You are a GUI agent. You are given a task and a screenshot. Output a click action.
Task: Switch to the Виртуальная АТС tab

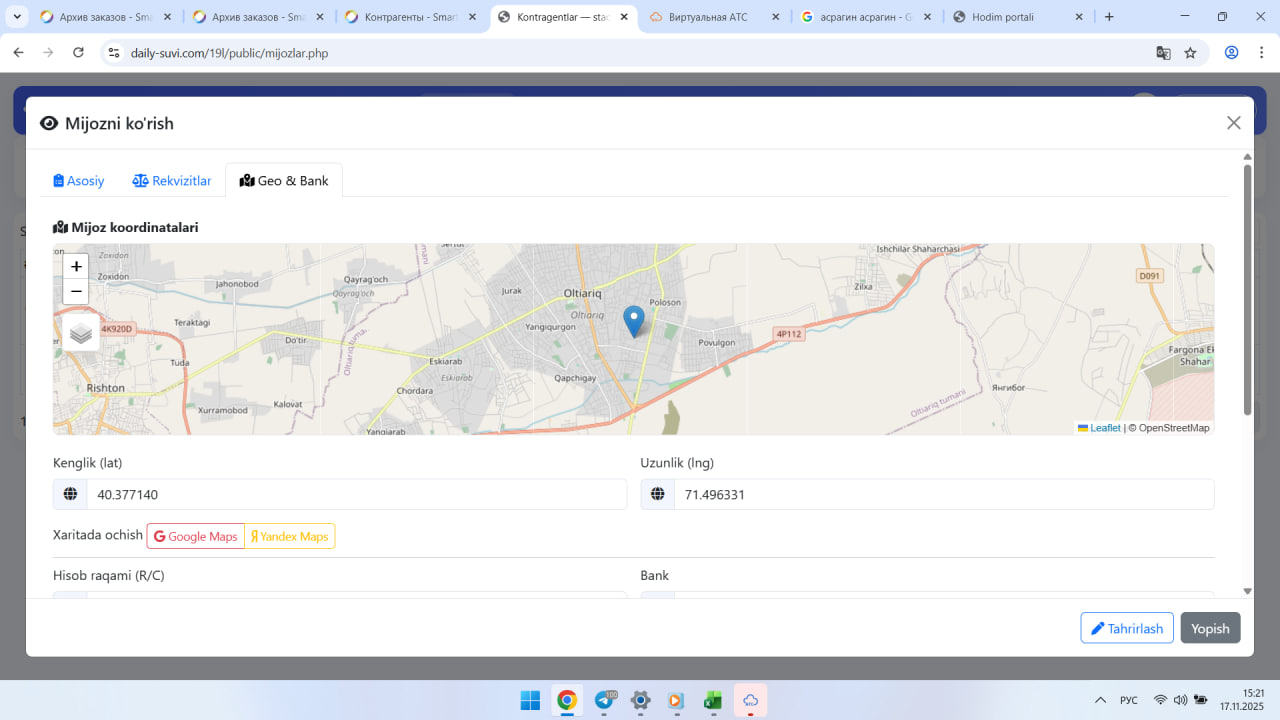point(715,17)
